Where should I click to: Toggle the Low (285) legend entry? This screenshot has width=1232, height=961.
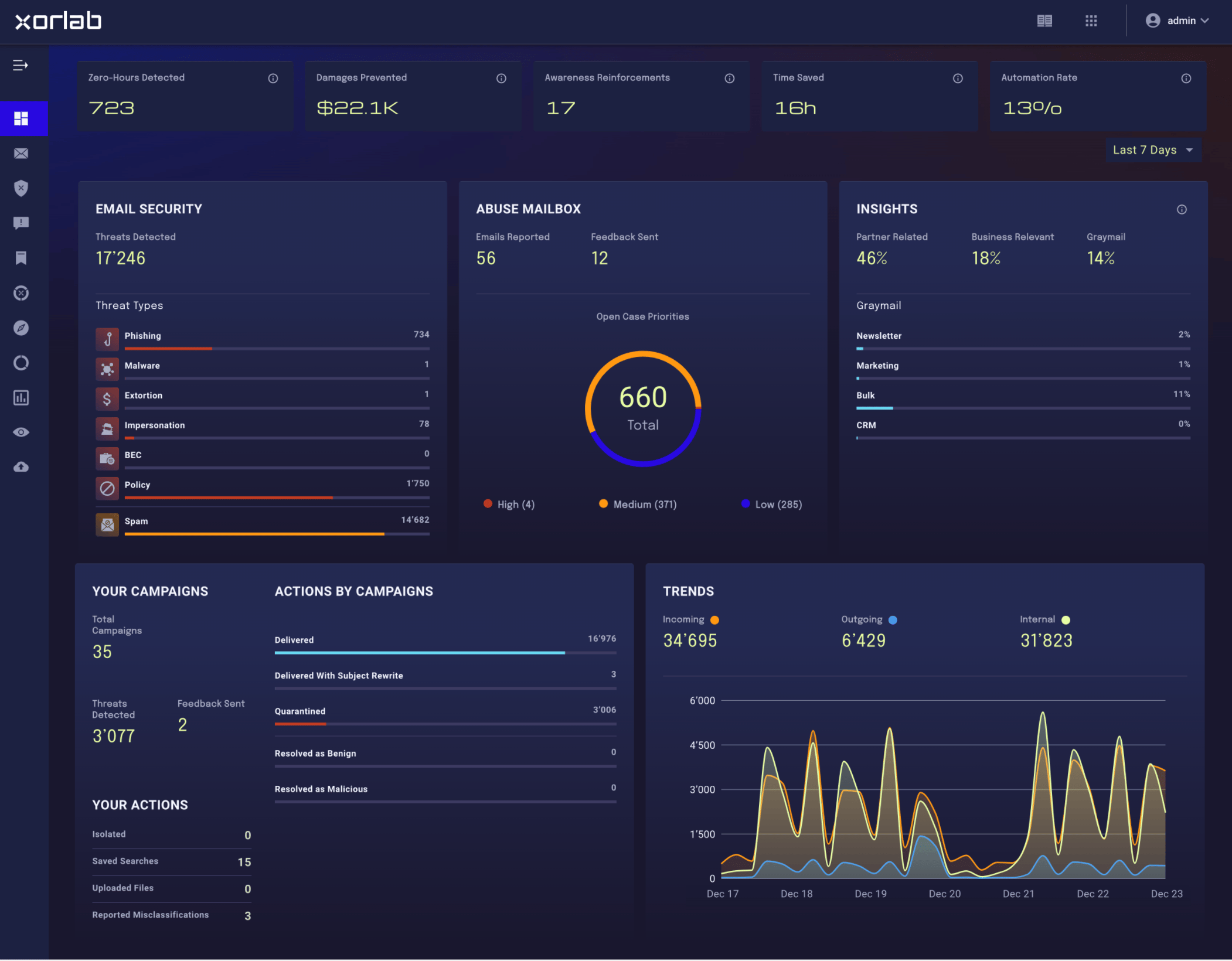pyautogui.click(x=771, y=505)
